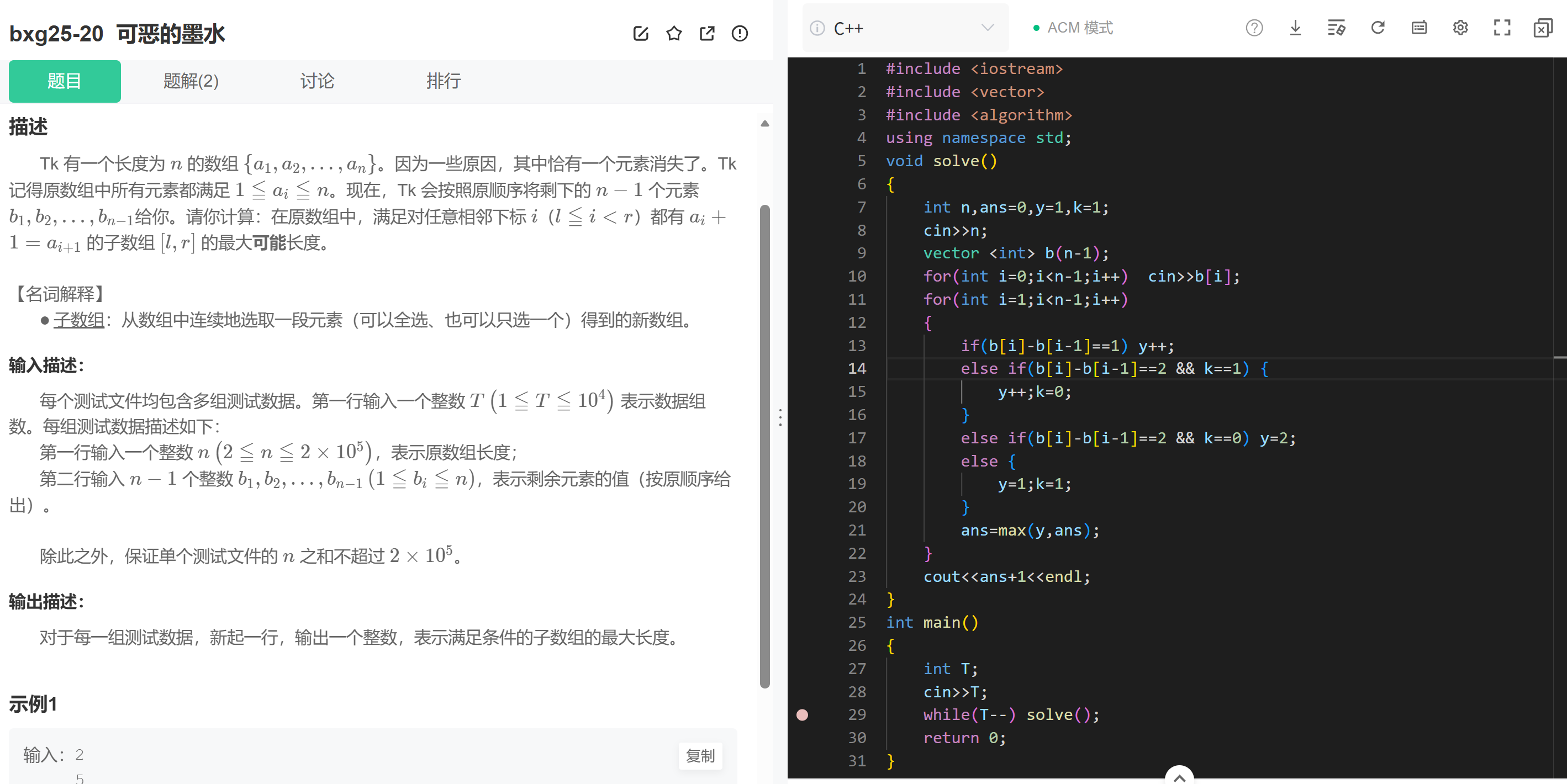Switch to the 题目 tab

point(65,81)
